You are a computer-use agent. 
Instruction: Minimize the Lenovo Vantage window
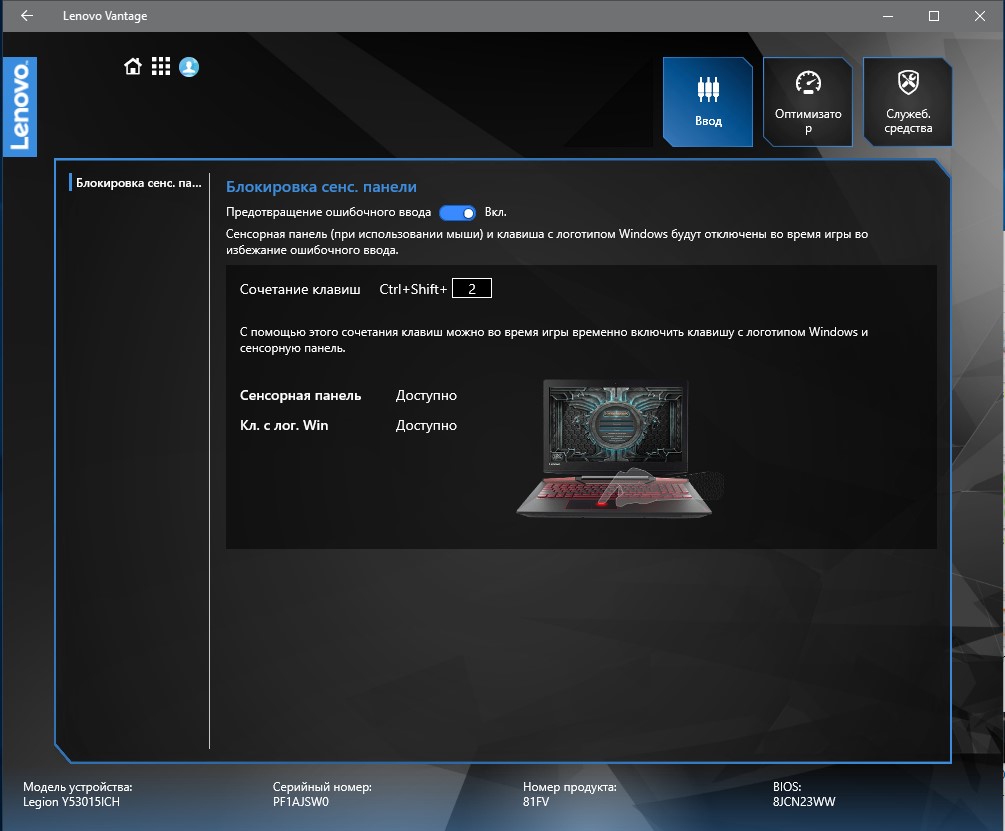pyautogui.click(x=888, y=16)
